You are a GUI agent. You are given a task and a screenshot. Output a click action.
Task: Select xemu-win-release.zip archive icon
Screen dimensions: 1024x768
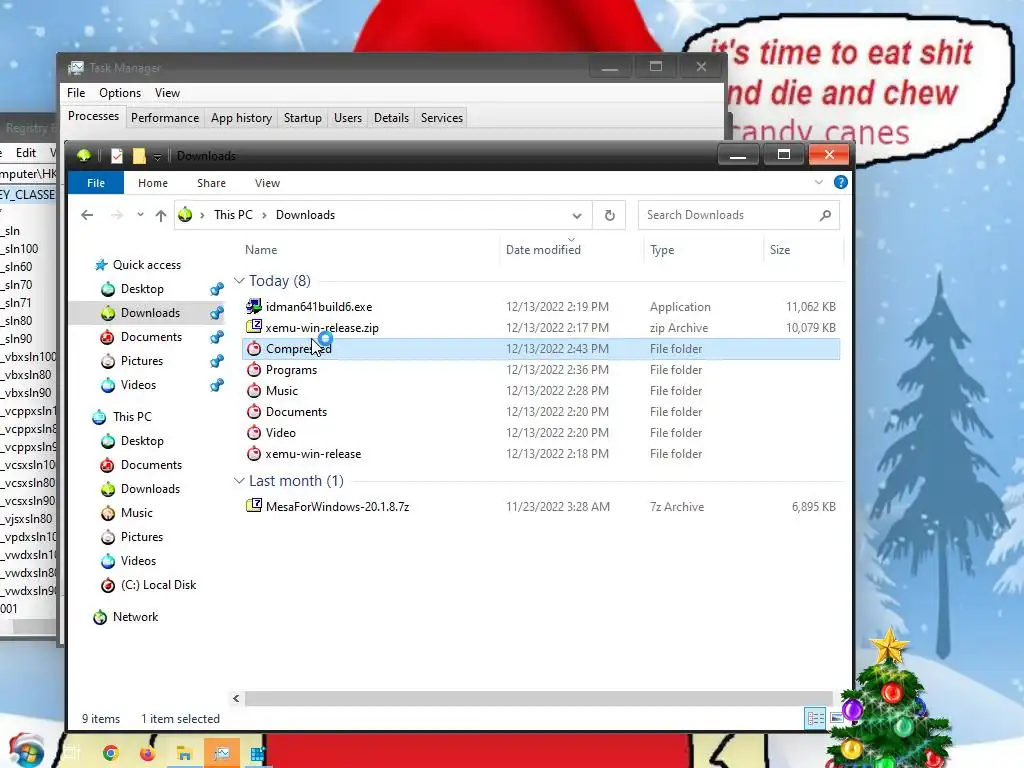point(253,327)
